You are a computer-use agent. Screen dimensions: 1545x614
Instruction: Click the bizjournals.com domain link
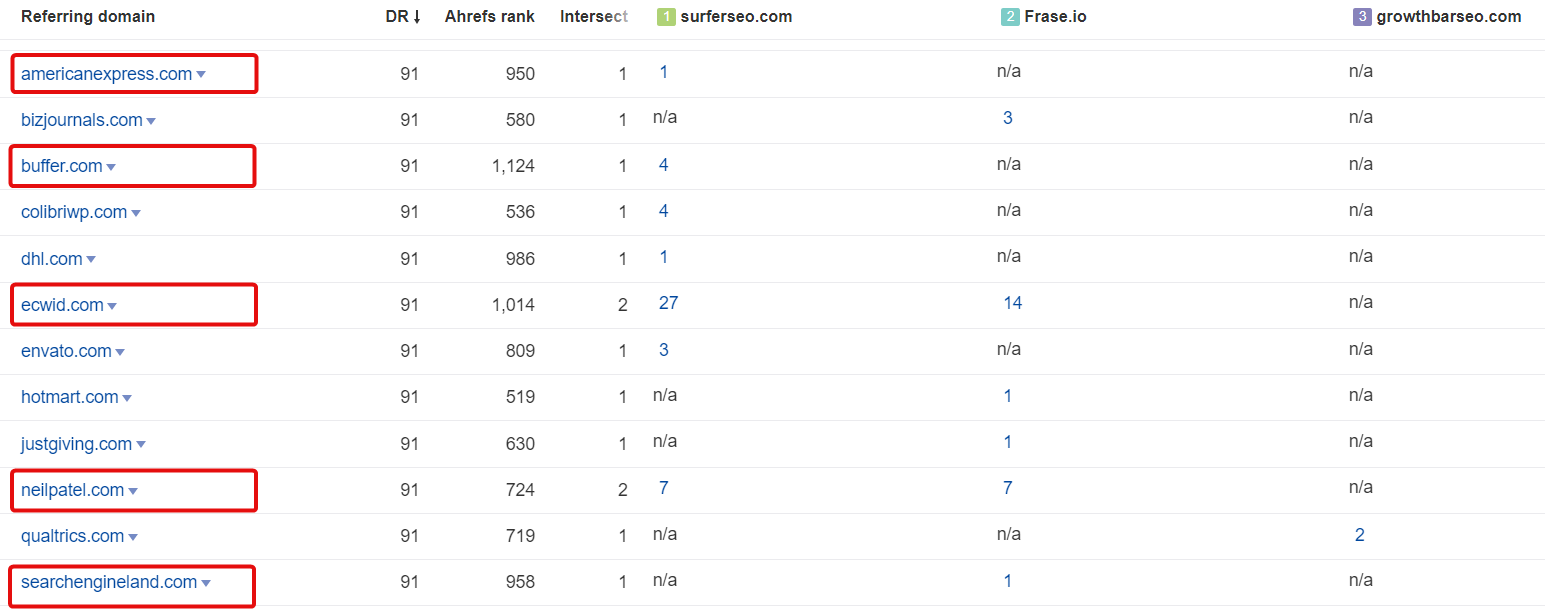[82, 120]
